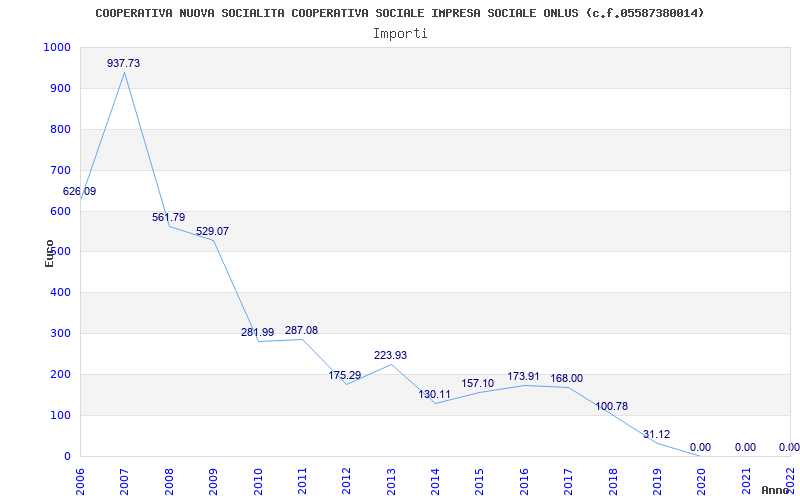Click the 100 y-axis tick label
This screenshot has width=800, height=500.
[61, 415]
